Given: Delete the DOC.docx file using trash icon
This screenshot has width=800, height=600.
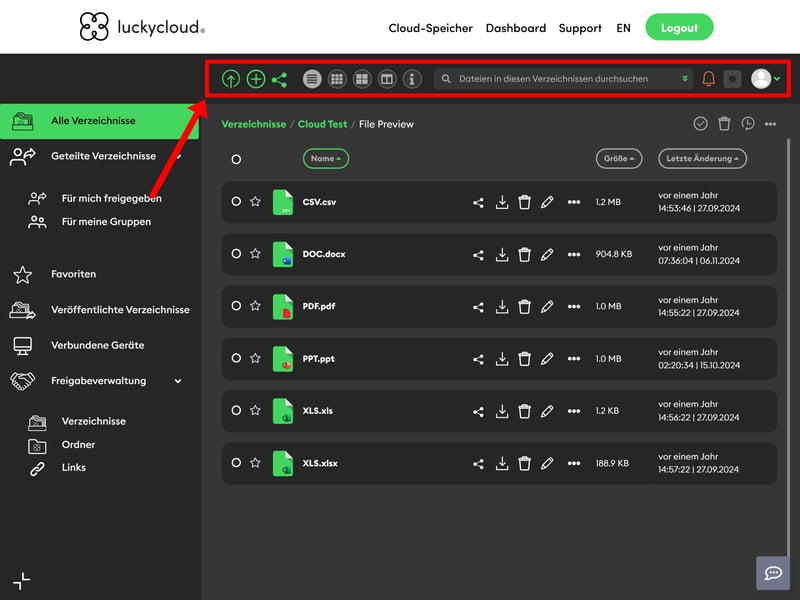Looking at the screenshot, I should pos(524,254).
